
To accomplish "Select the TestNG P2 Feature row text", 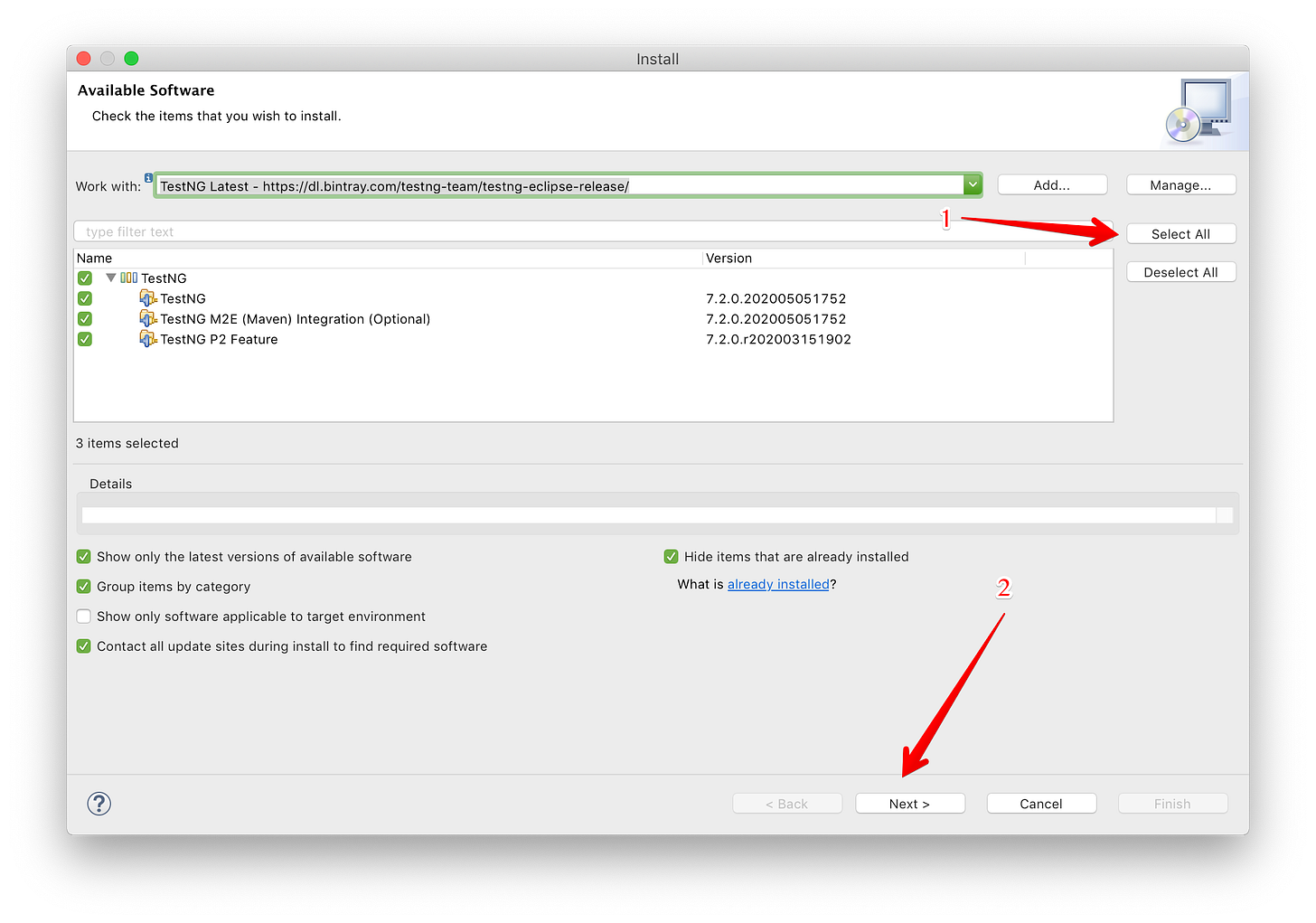I will coord(219,339).
